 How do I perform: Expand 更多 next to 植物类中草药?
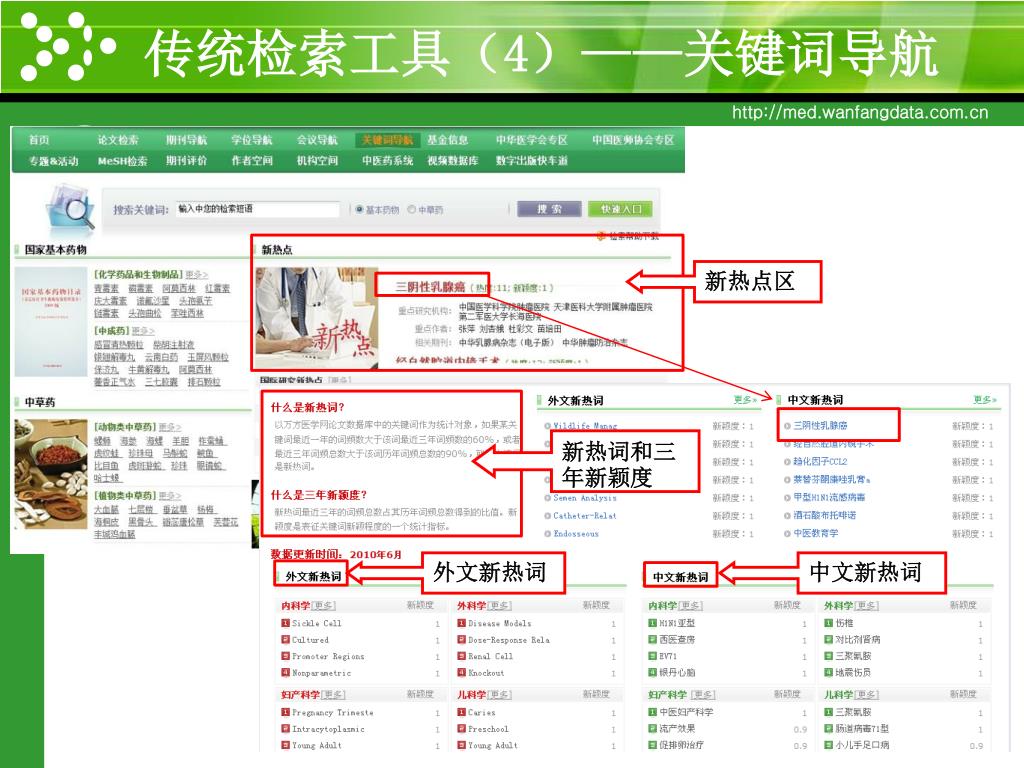(x=170, y=496)
